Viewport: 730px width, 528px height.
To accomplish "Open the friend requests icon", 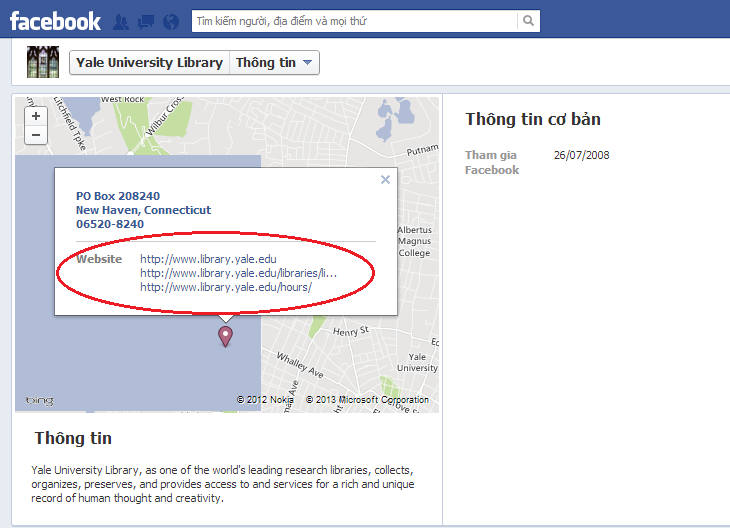I will [121, 21].
